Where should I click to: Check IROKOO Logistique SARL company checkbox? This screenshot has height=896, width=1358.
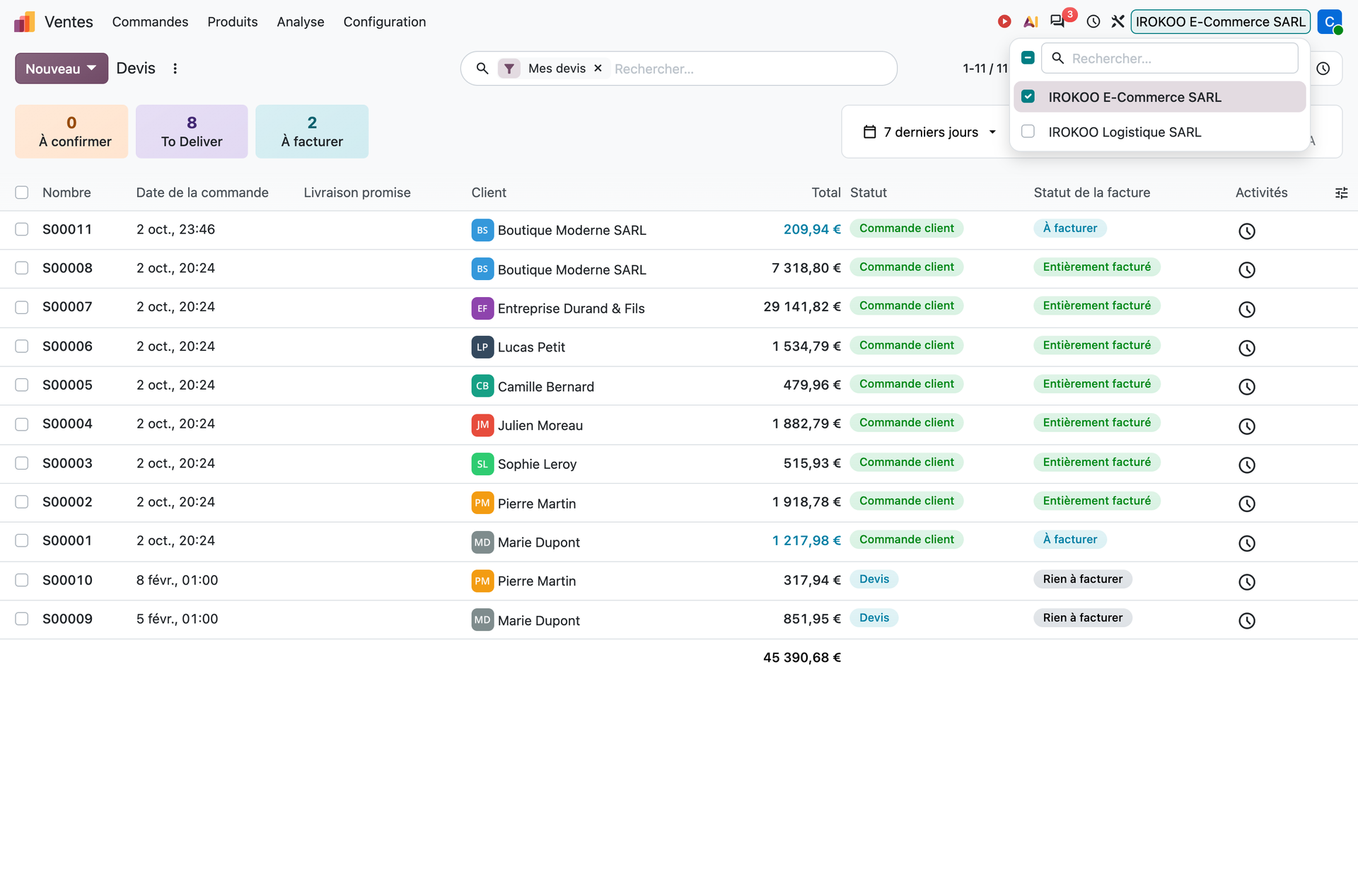[x=1028, y=131]
